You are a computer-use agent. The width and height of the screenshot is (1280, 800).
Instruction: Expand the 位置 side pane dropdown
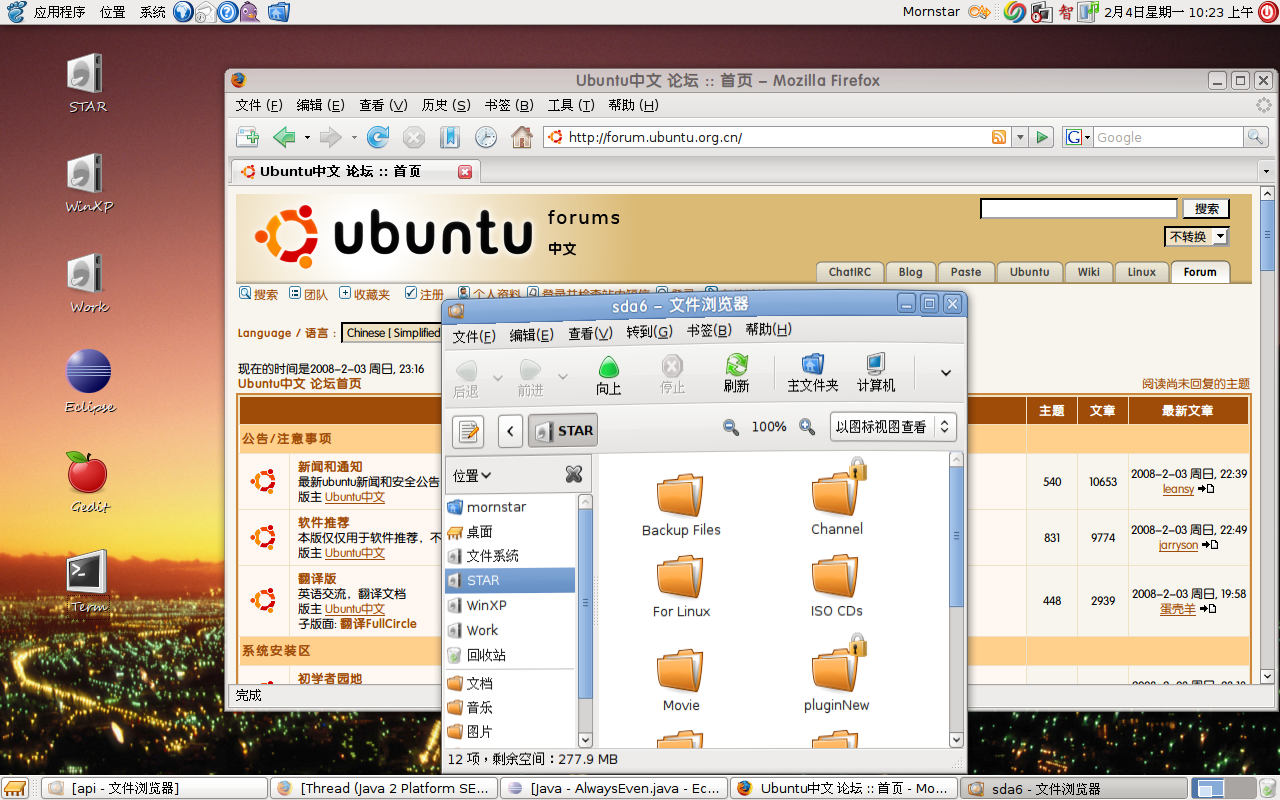(472, 475)
